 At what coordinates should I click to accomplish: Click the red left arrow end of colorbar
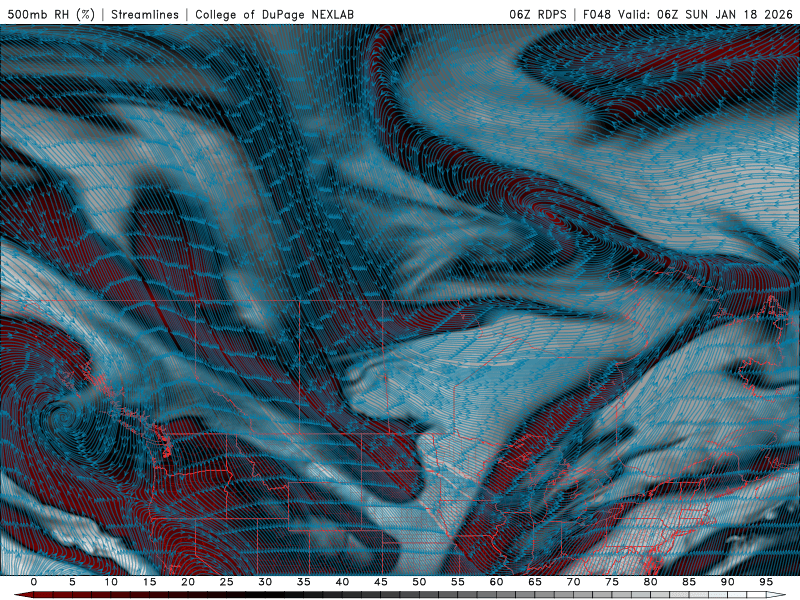[x=24, y=595]
